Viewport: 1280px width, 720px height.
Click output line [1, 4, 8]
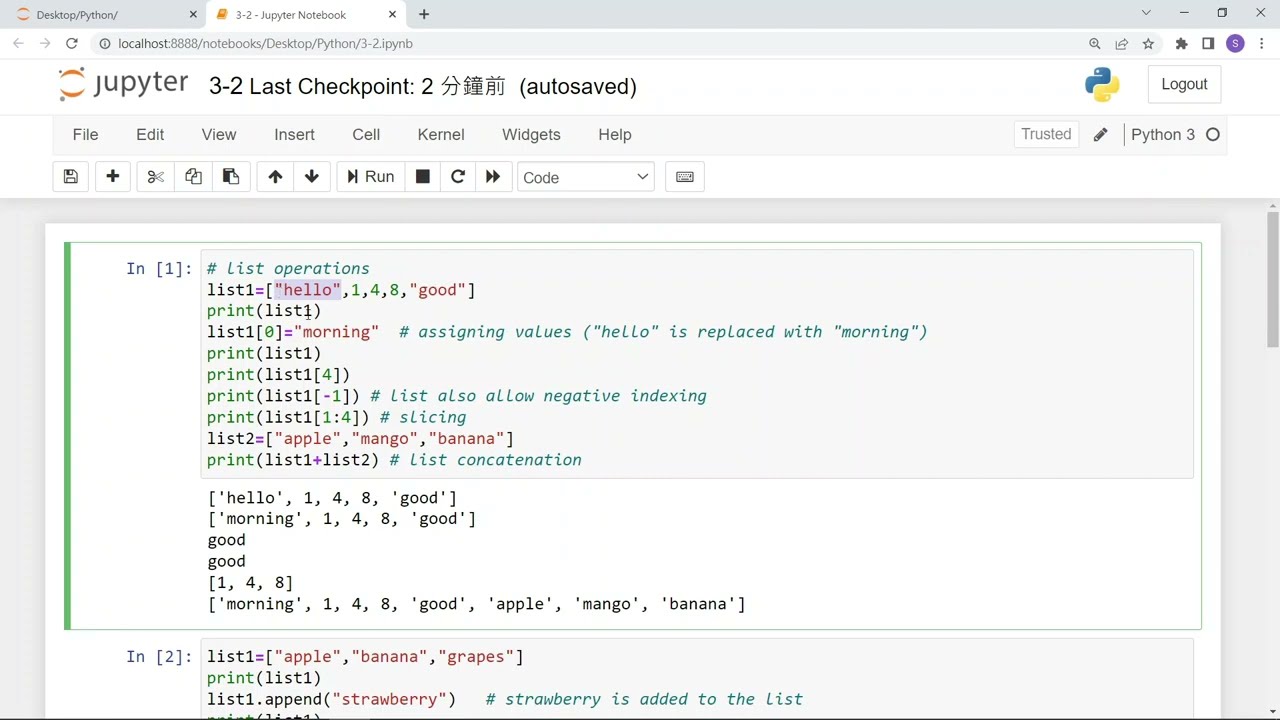coord(250,583)
